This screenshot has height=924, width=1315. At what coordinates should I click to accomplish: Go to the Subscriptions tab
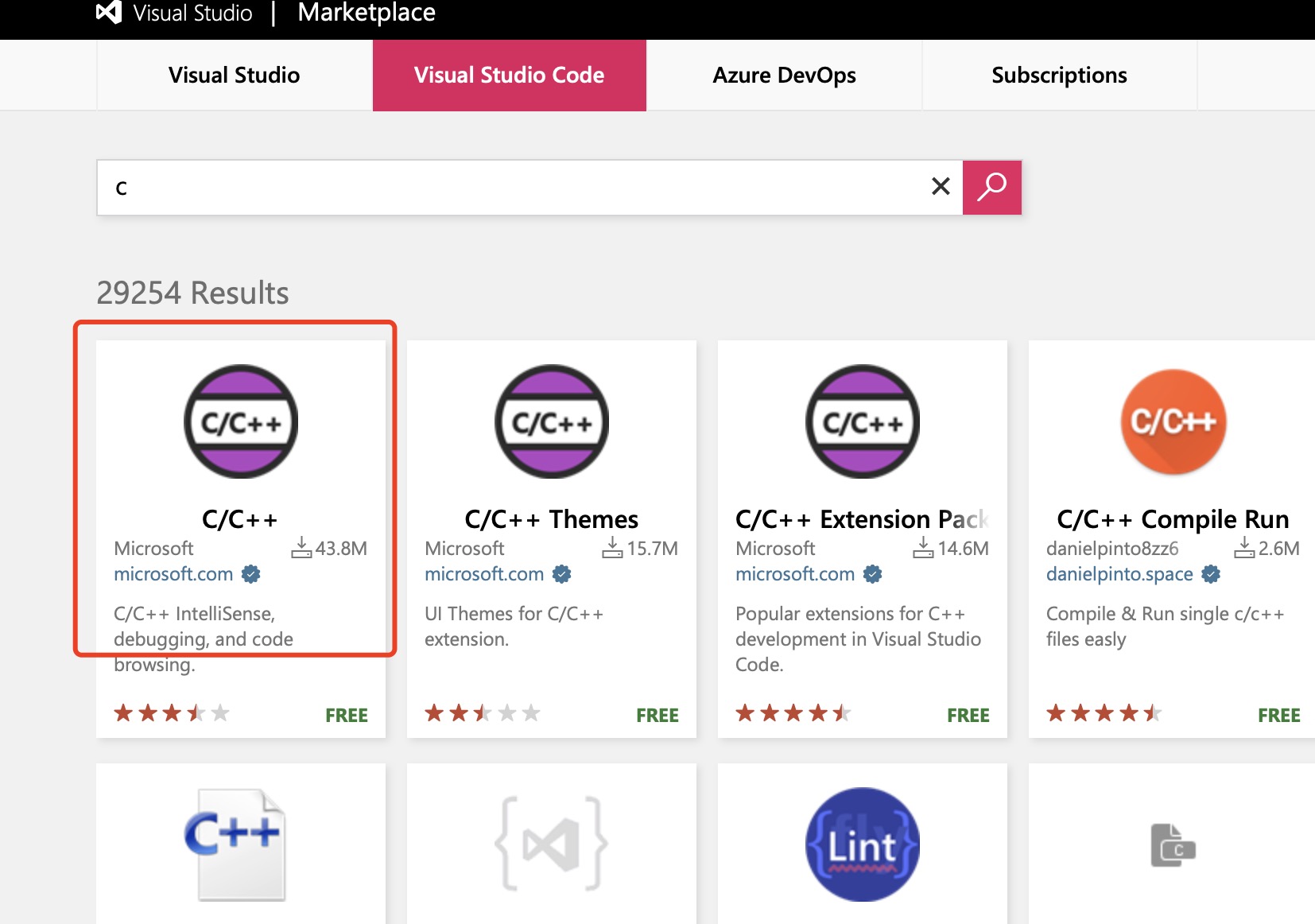coord(1060,76)
